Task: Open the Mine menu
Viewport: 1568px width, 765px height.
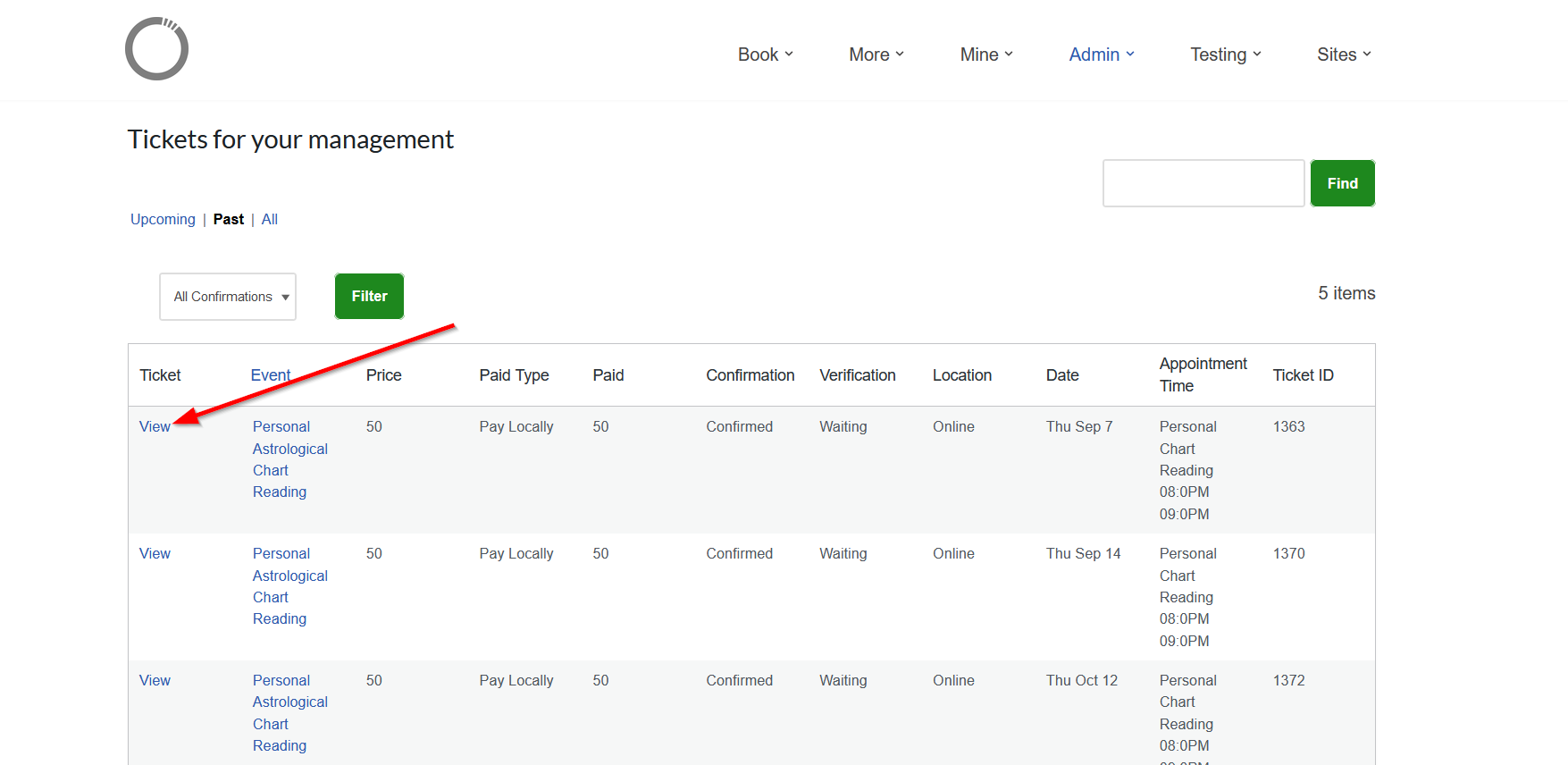Action: [986, 55]
